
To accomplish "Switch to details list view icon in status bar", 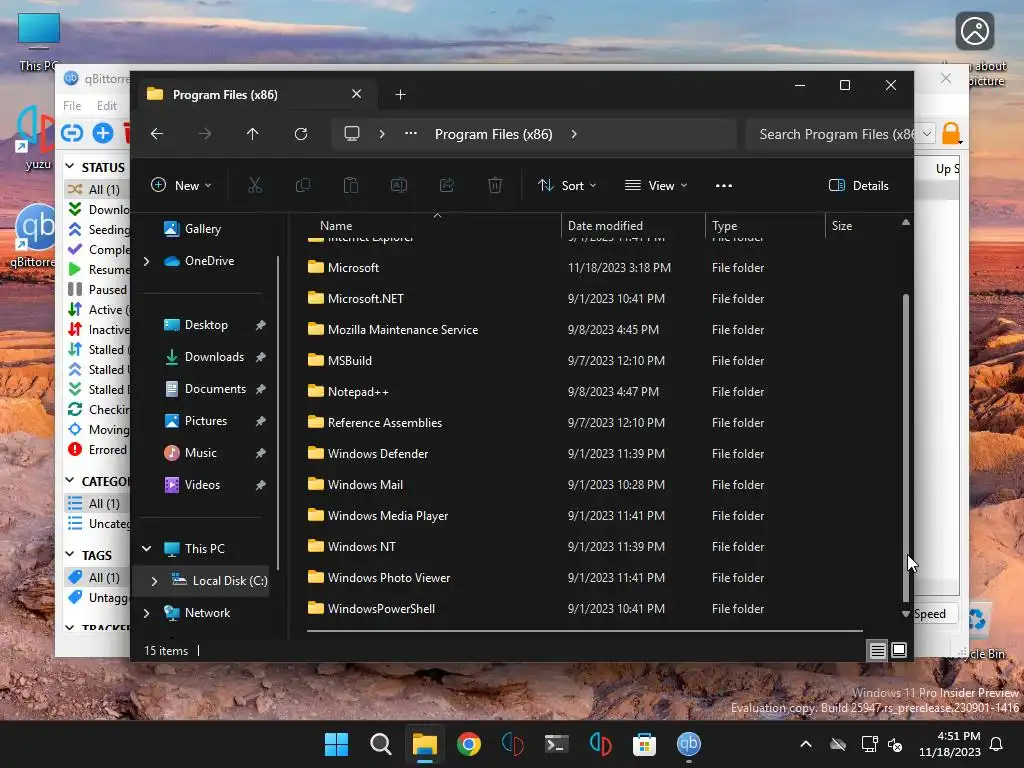I will pos(877,650).
